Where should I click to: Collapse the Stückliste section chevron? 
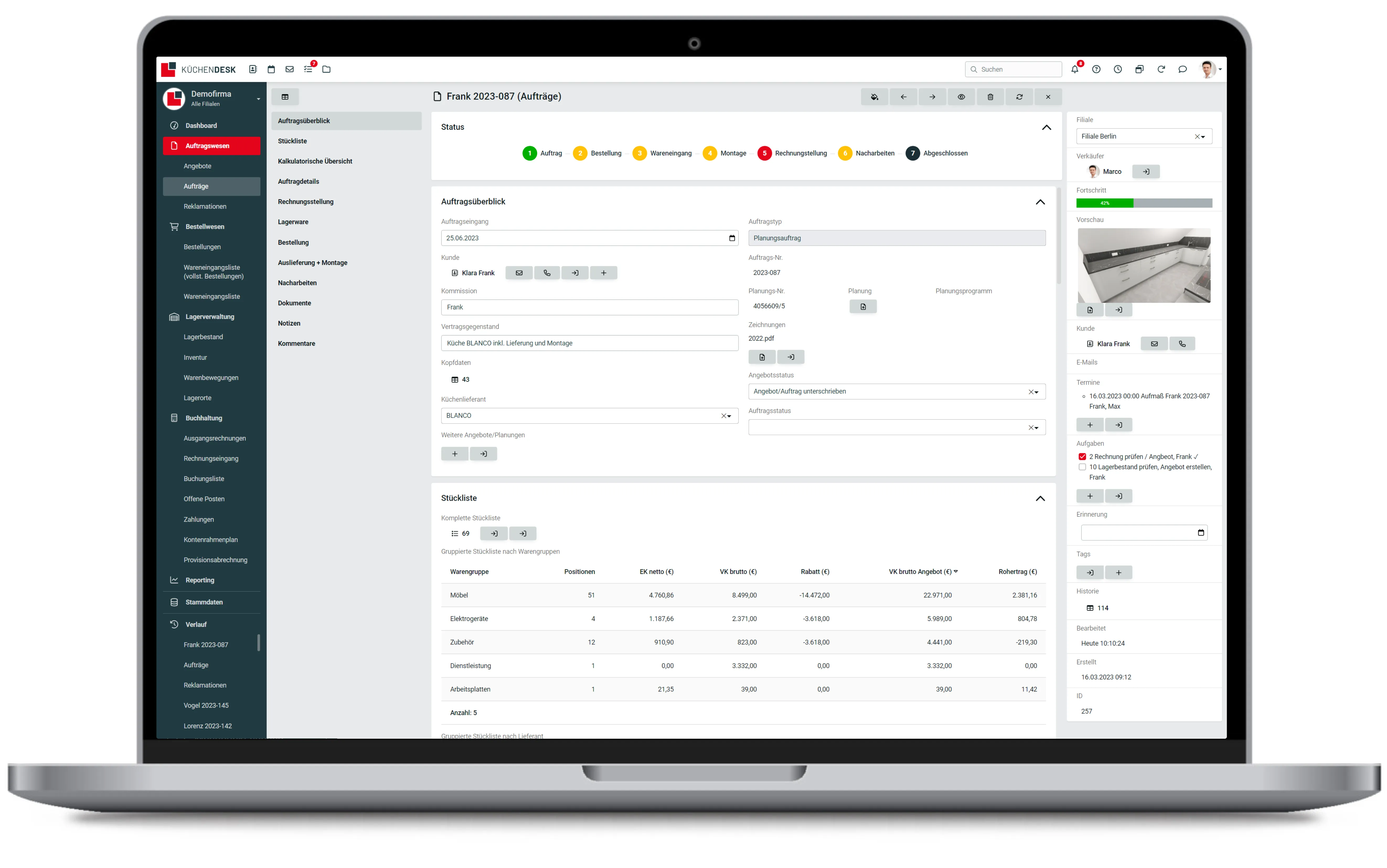(x=1040, y=499)
